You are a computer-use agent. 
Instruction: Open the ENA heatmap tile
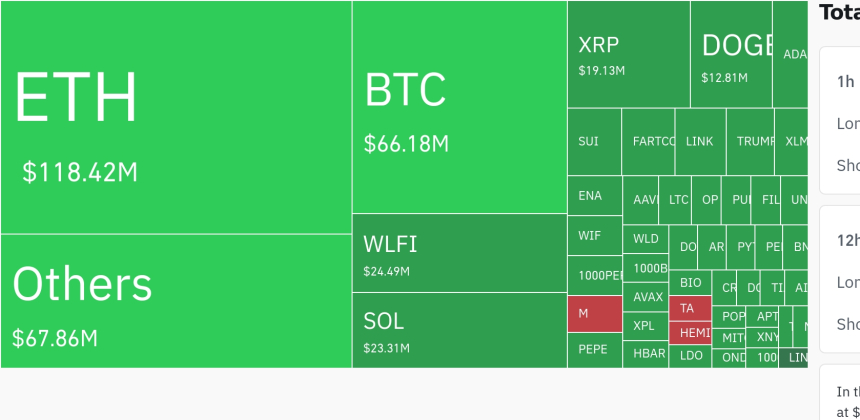click(x=594, y=196)
